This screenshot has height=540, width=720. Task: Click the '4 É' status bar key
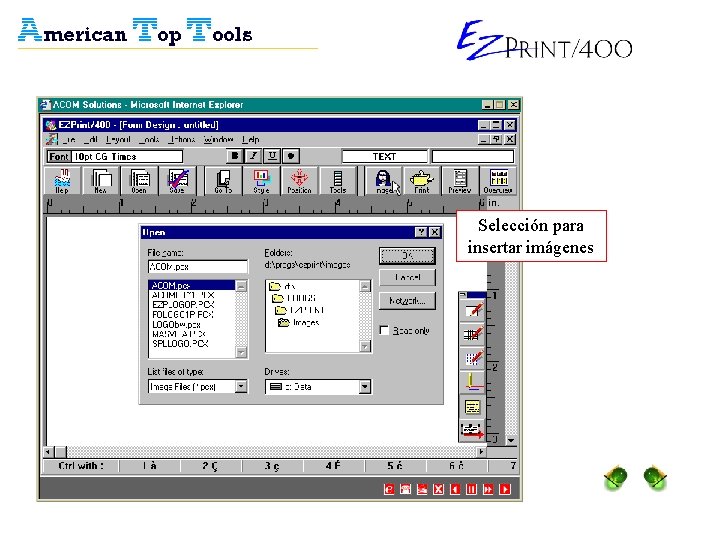click(x=333, y=466)
